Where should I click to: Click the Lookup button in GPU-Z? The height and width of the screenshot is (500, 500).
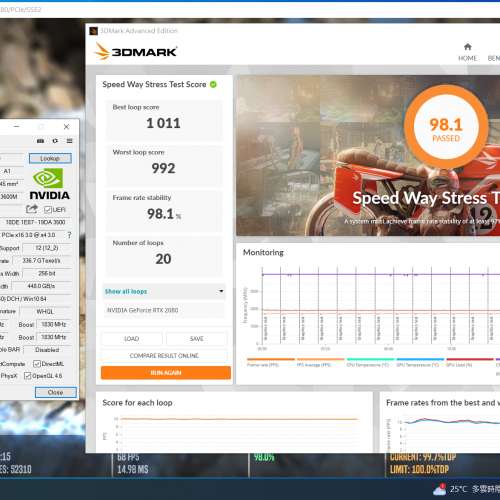[x=50, y=158]
